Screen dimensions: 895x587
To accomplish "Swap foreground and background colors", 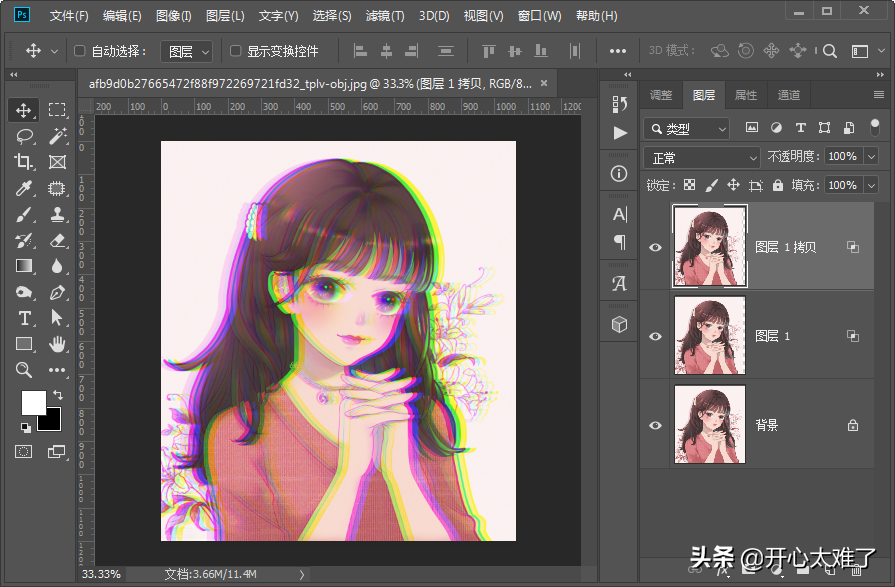I will coord(58,394).
